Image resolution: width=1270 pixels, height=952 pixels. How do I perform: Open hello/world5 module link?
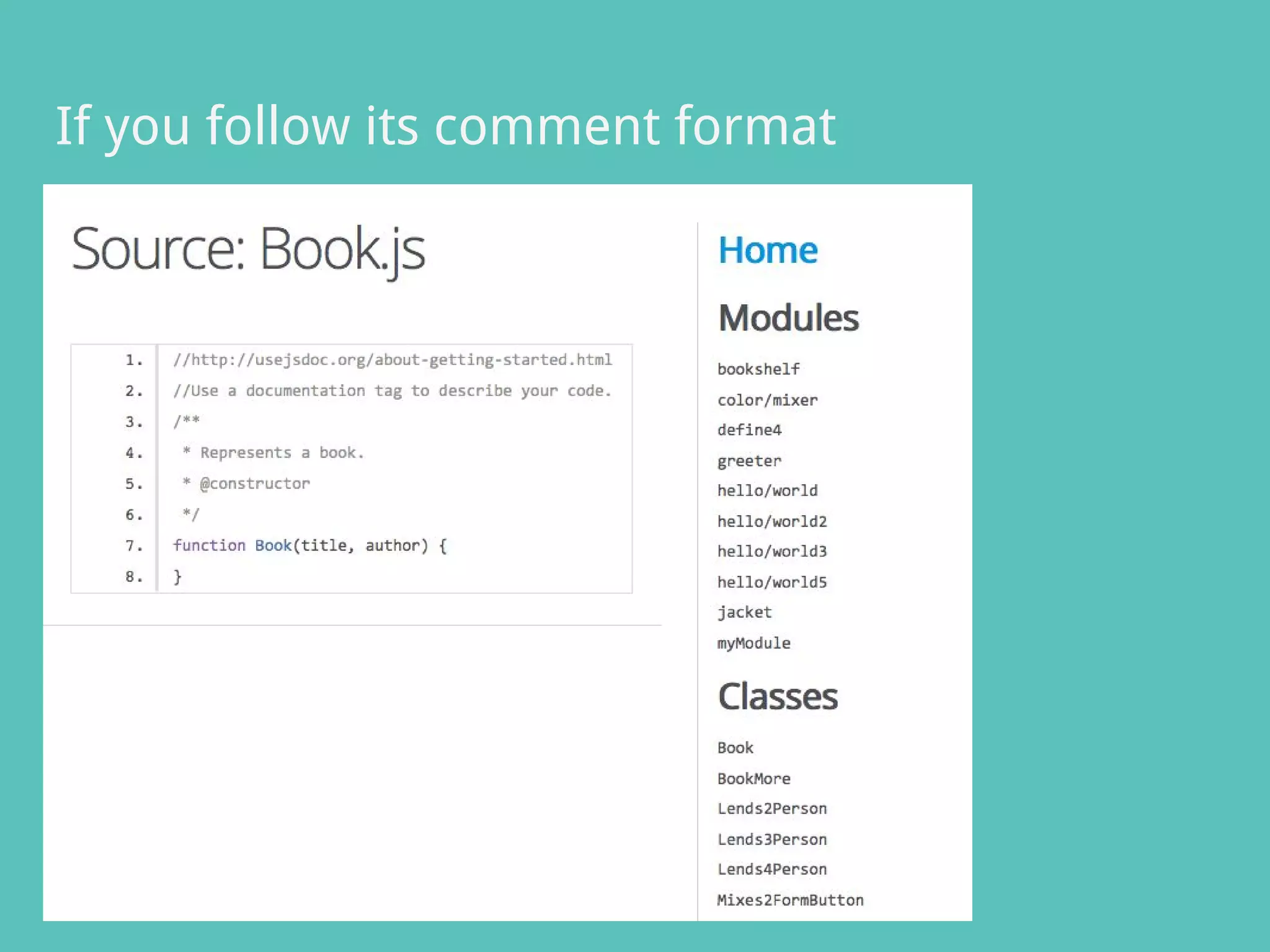[772, 583]
